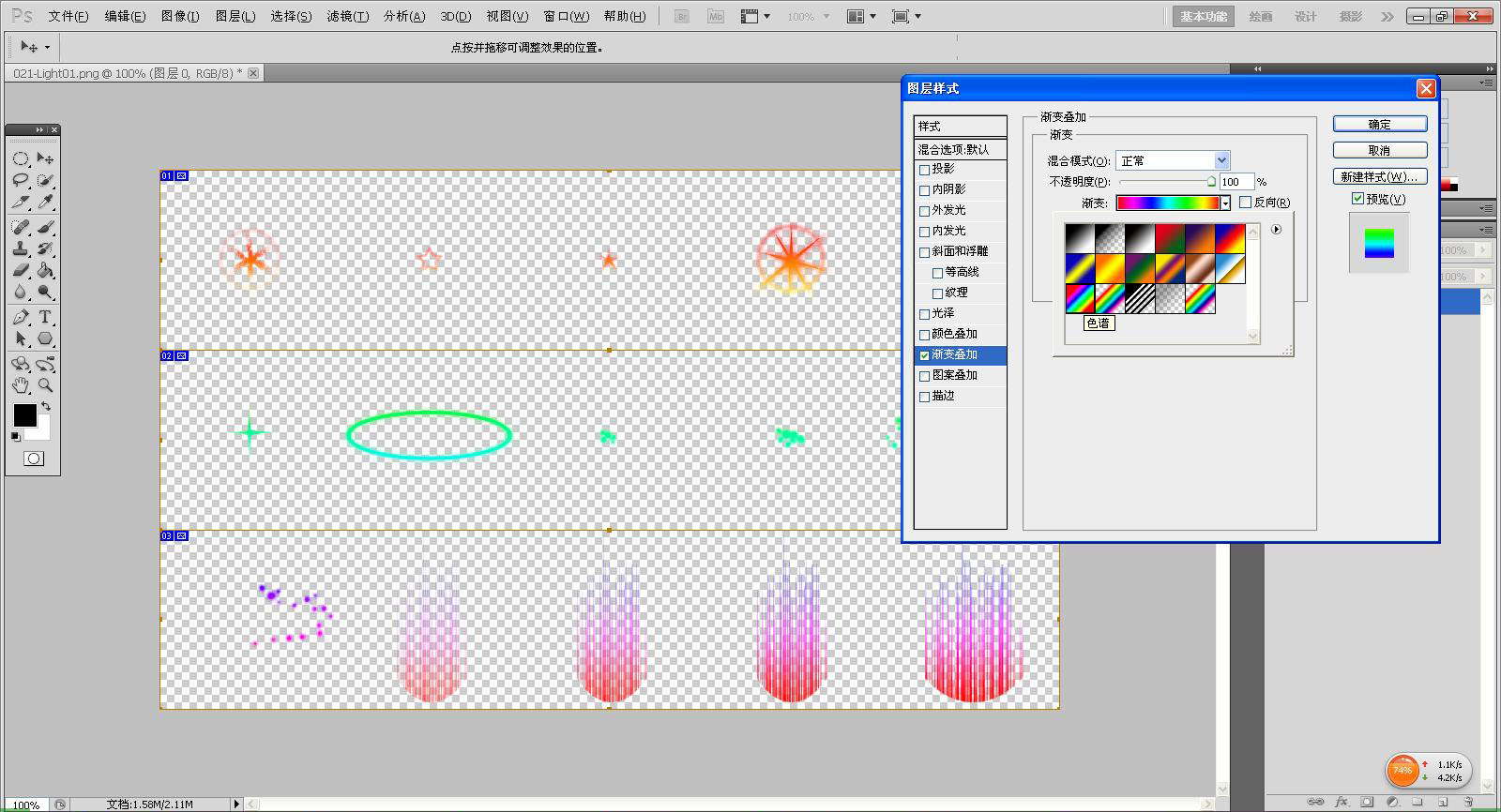Open gradient picker flyout menu arrow
Screen dimensions: 1501x812
1276,230
